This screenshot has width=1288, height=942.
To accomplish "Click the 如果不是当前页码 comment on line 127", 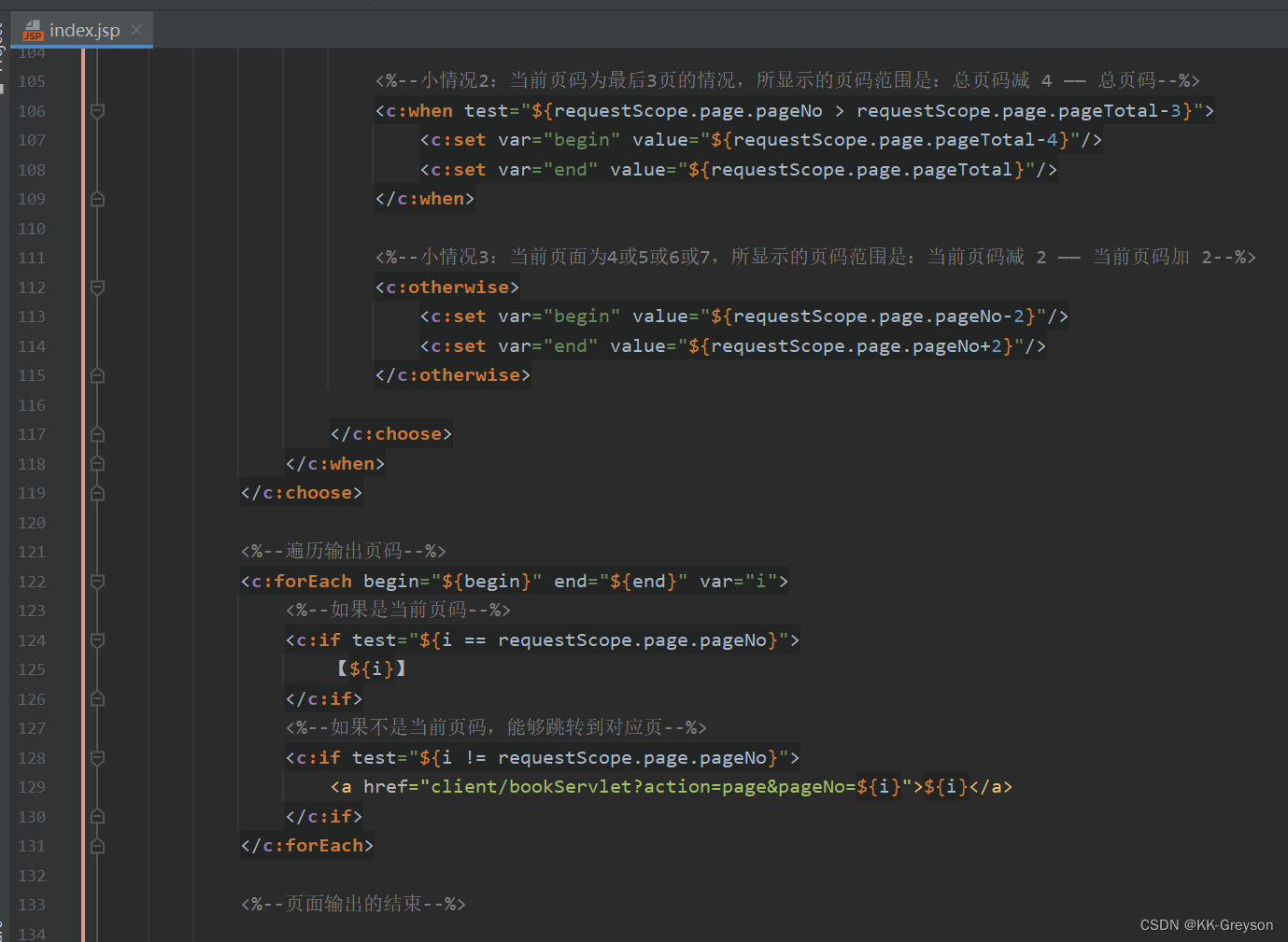I will (496, 728).
